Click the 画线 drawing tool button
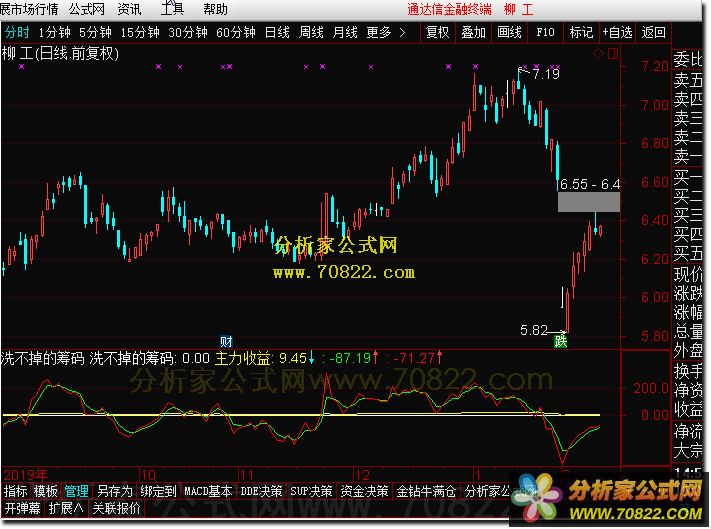 [x=509, y=32]
